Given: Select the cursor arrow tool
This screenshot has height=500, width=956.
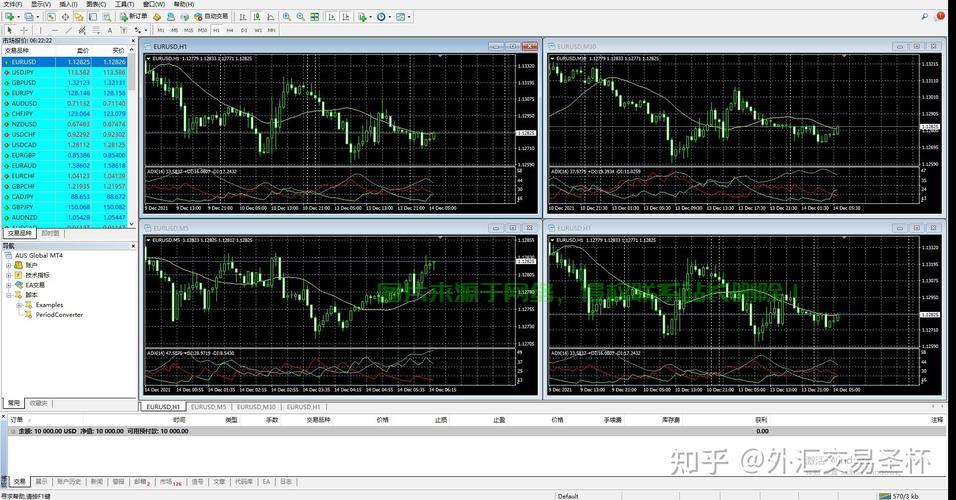Looking at the screenshot, I should coord(9,30).
